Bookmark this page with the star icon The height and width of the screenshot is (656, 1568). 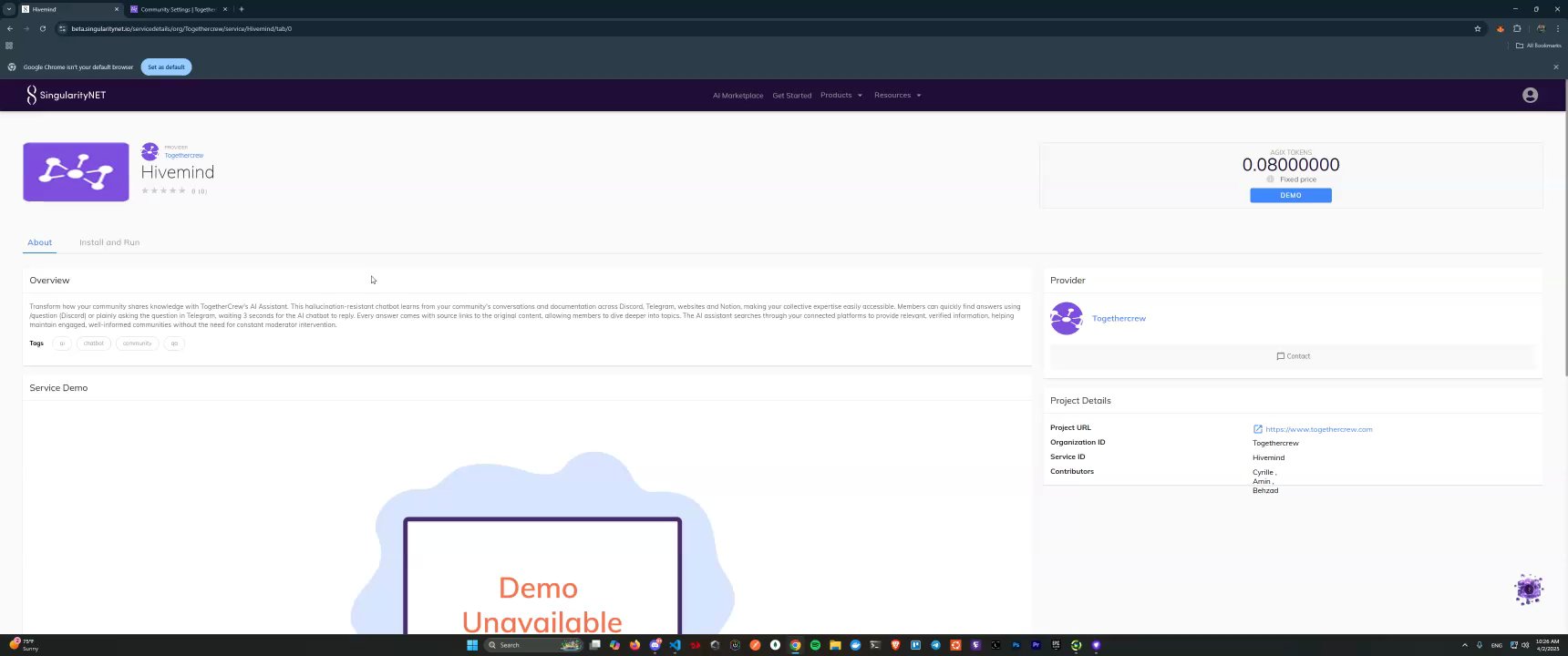click(x=1478, y=28)
